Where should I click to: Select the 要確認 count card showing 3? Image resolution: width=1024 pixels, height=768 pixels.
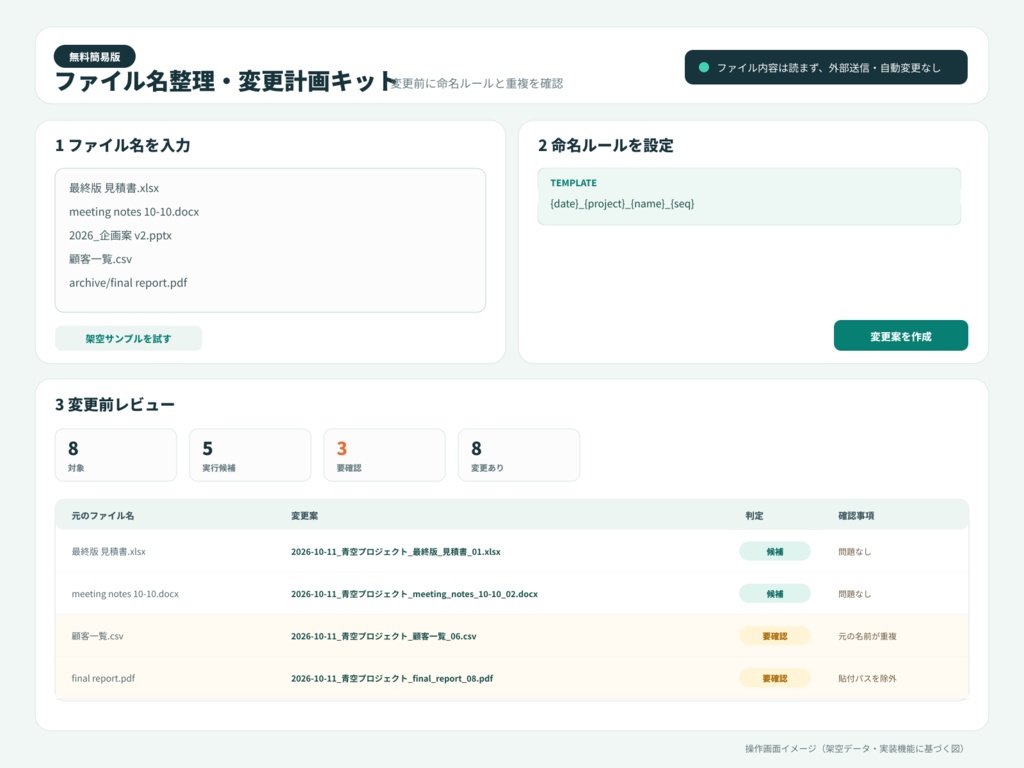(385, 455)
